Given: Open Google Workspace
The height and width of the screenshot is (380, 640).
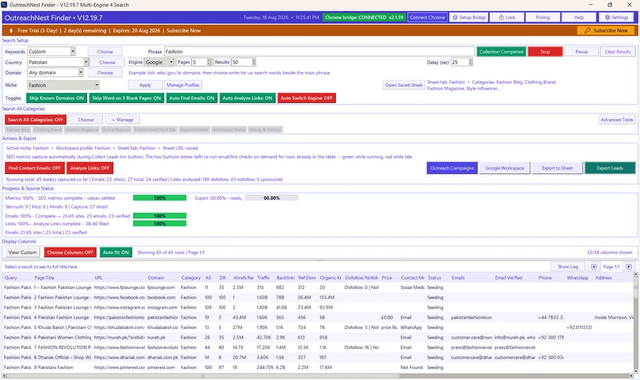Looking at the screenshot, I should tap(504, 168).
